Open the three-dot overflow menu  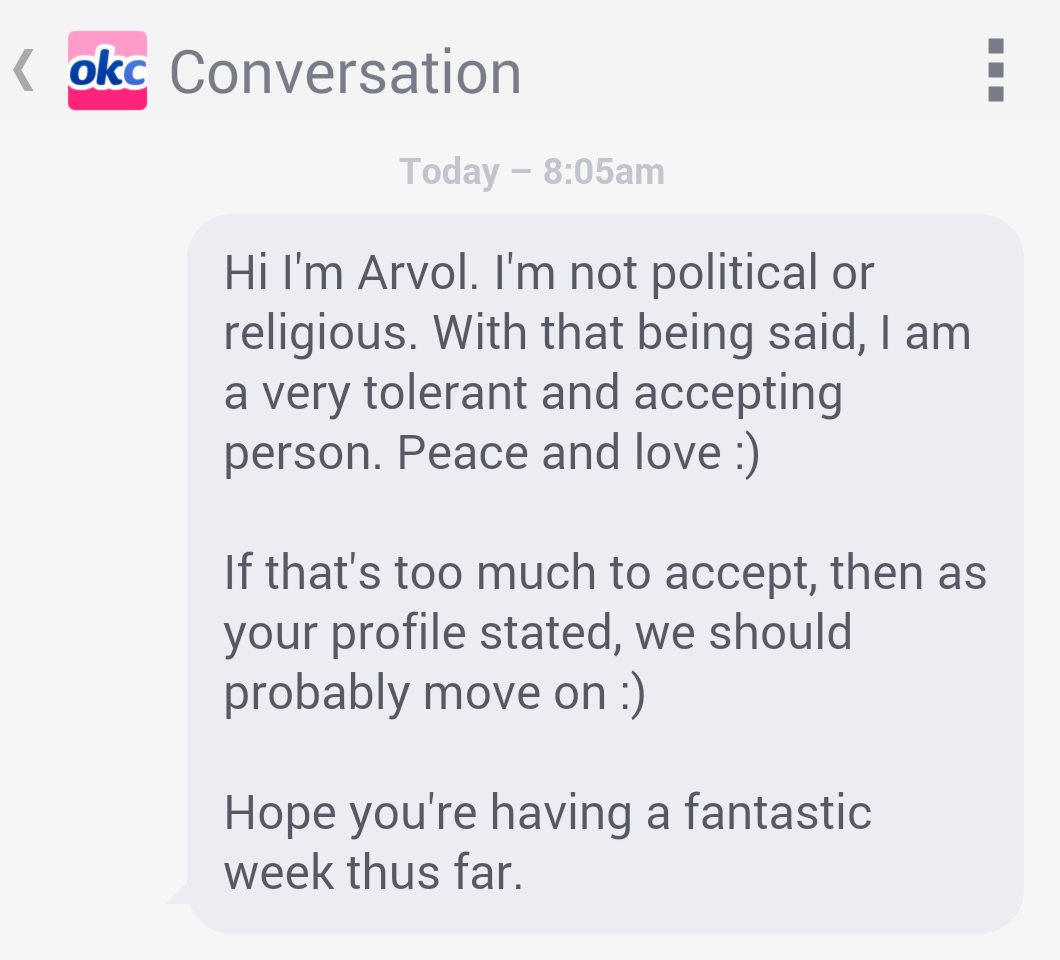[995, 71]
